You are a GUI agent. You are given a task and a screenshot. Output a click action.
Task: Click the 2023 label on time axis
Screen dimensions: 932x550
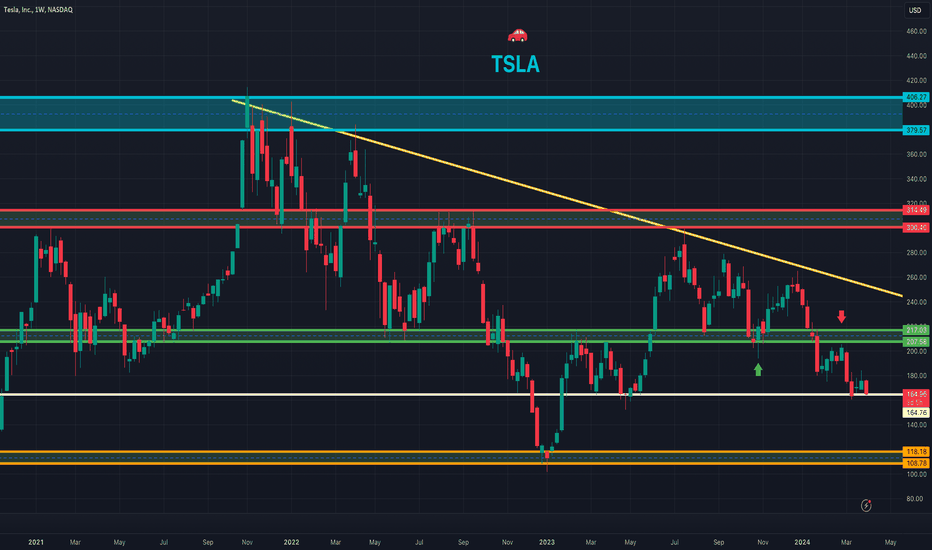tap(546, 542)
